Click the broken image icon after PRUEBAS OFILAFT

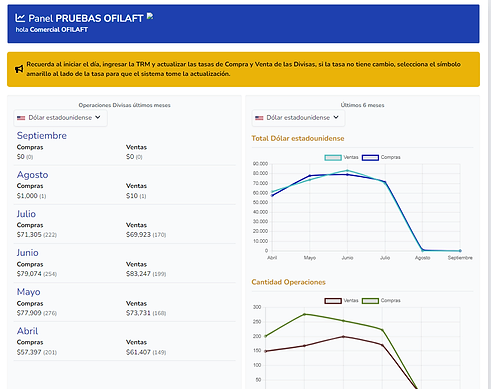click(150, 16)
